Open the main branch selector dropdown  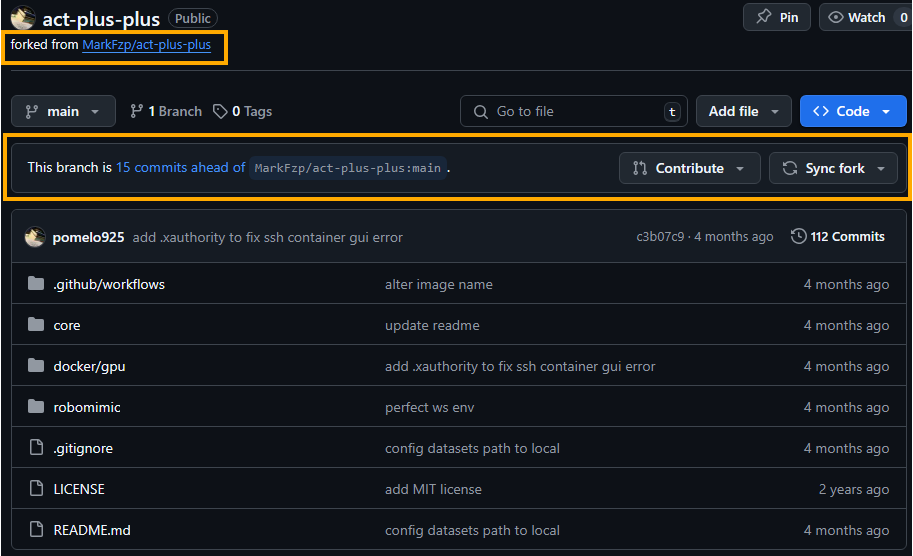coord(63,111)
